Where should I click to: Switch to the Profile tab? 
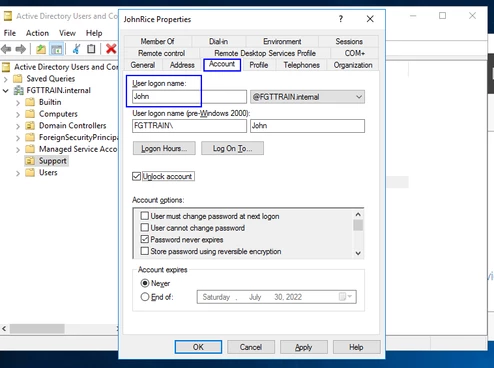pyautogui.click(x=259, y=65)
